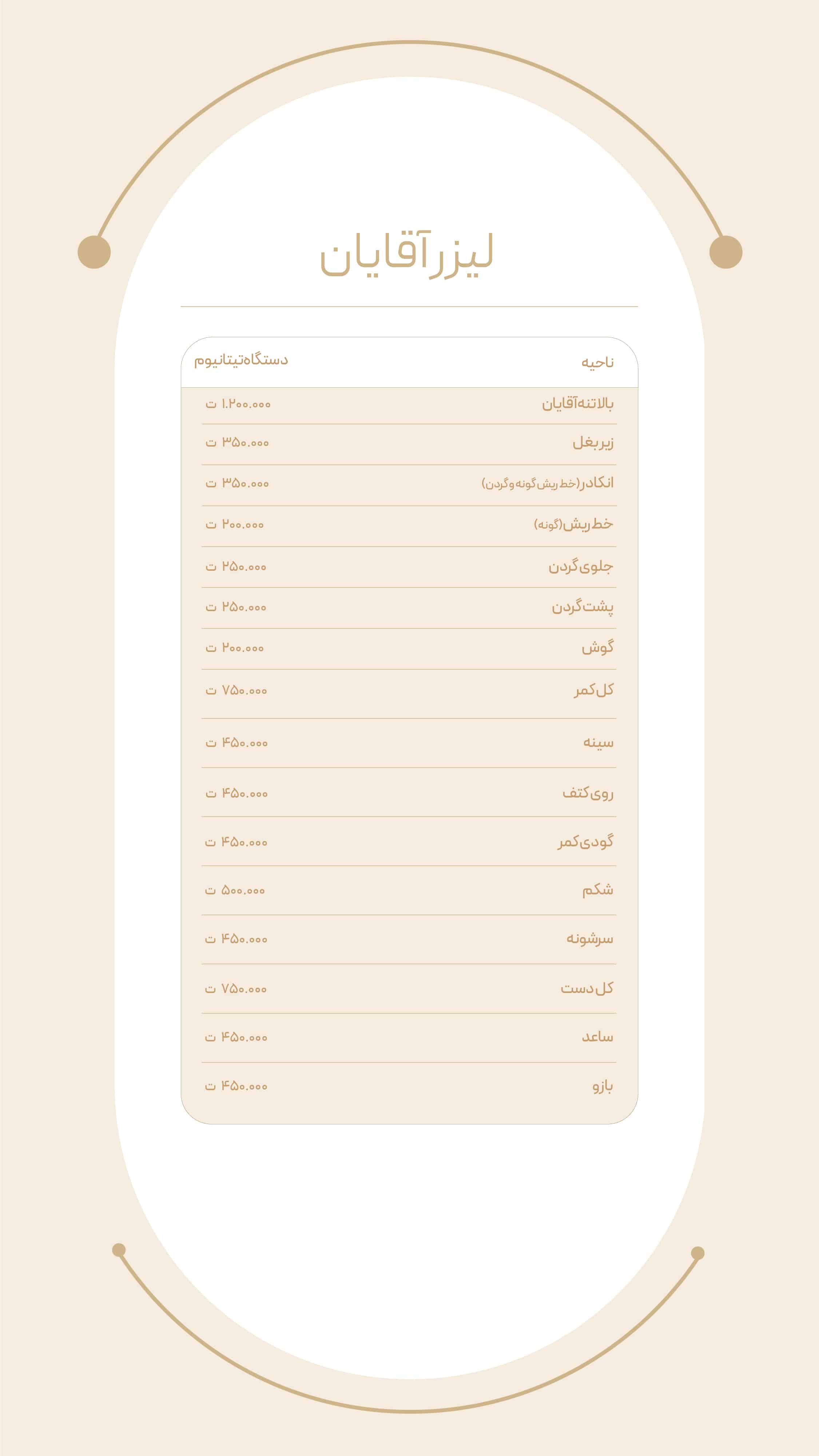Click the روی کتف row label
Image resolution: width=819 pixels, height=1456 pixels.
pos(588,793)
